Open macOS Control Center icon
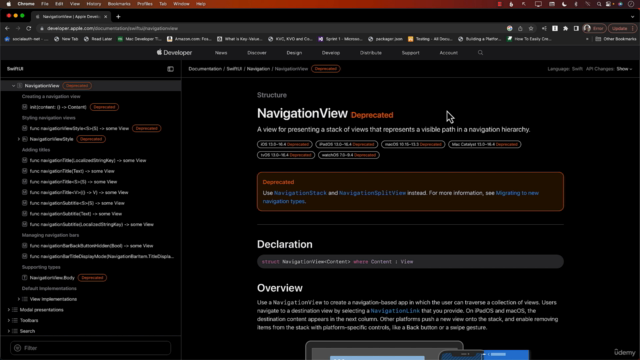Viewport: 640px width, 360px height. (x=609, y=4)
